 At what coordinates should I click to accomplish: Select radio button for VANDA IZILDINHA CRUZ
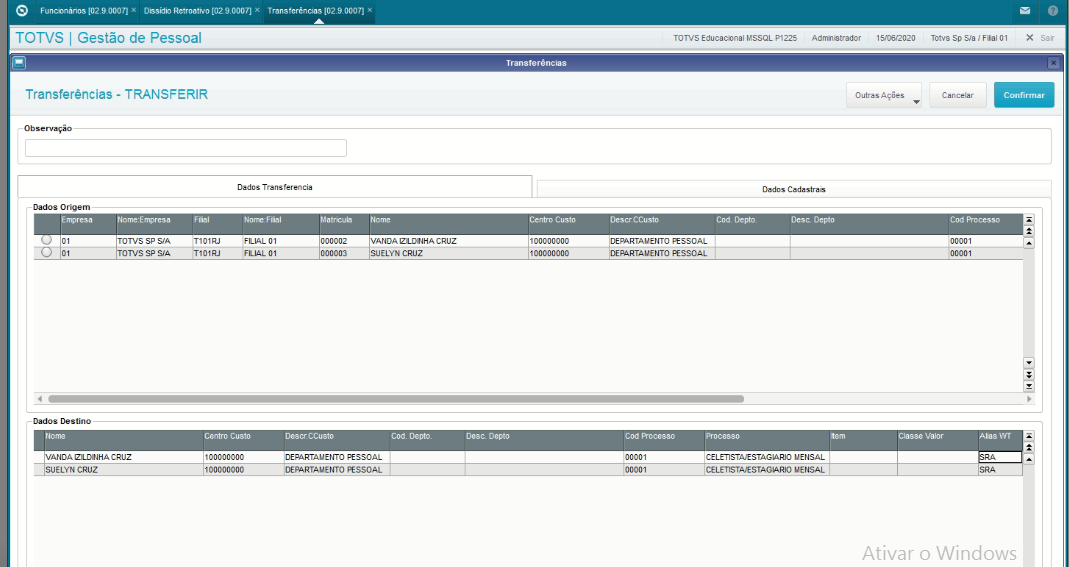pos(46,240)
